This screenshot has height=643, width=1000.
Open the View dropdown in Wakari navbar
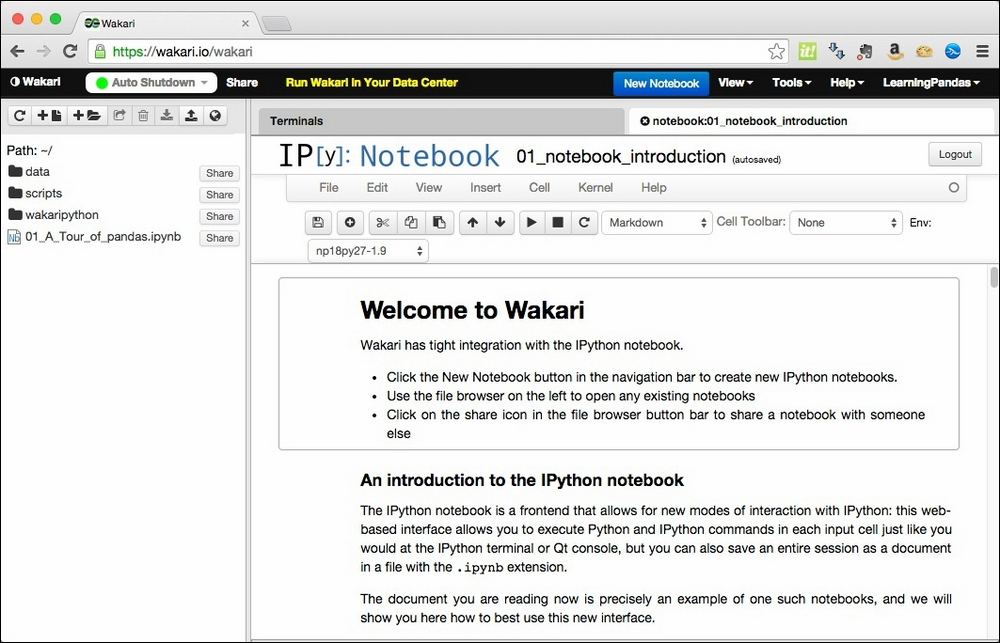(735, 83)
